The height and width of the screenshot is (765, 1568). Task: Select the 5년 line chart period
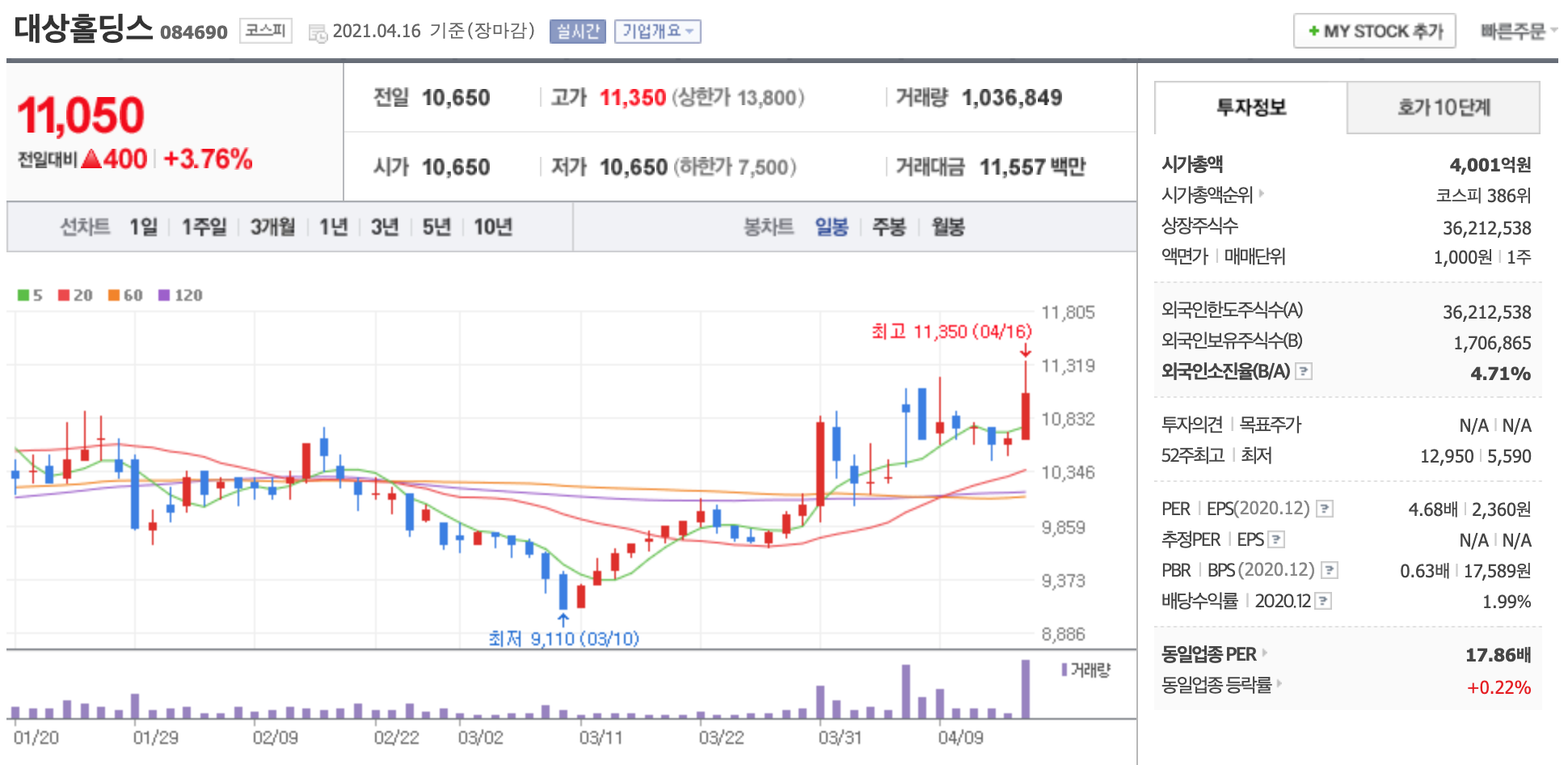[x=436, y=226]
